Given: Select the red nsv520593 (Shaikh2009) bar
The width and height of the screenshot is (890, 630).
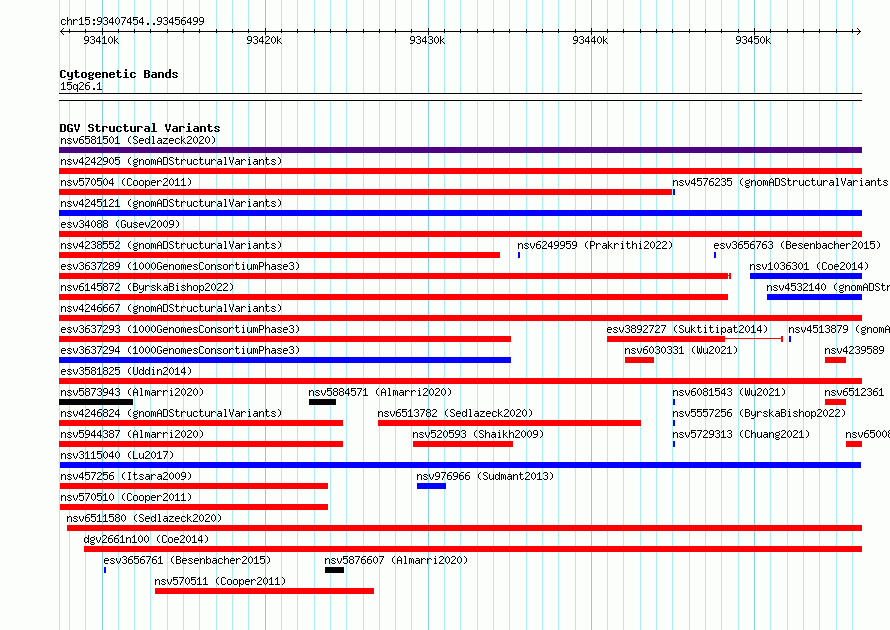Looking at the screenshot, I should point(463,444).
